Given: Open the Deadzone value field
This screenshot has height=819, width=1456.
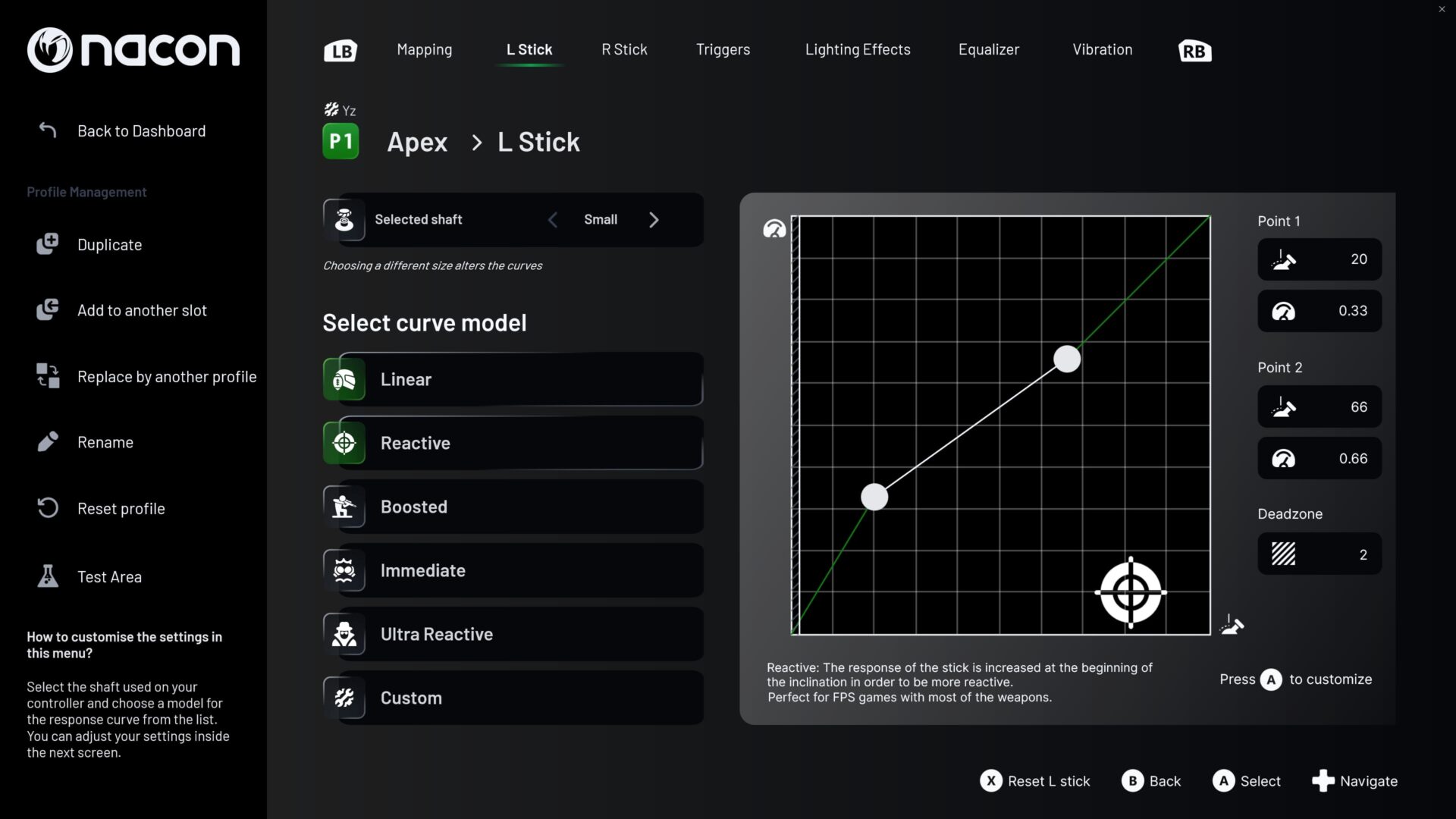Looking at the screenshot, I should pos(1319,554).
